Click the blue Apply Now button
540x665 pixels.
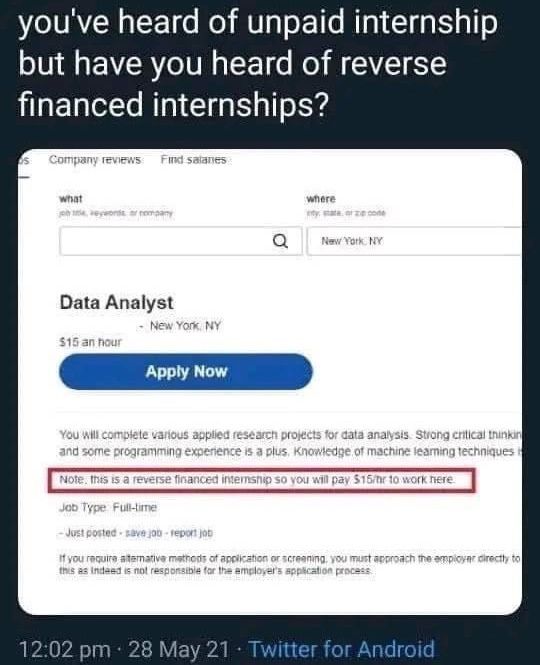pyautogui.click(x=186, y=372)
